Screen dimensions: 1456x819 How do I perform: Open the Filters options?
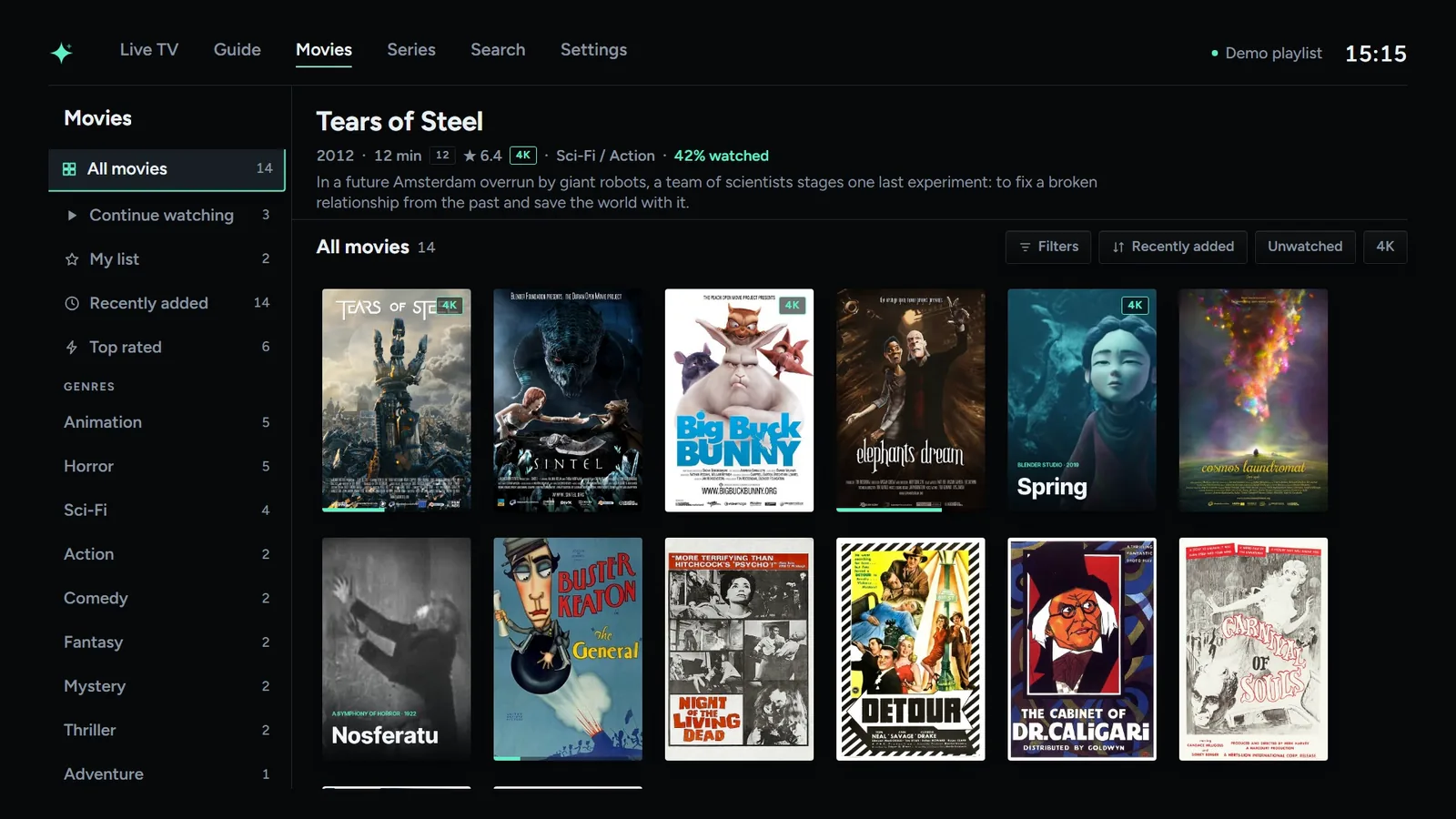coord(1048,247)
